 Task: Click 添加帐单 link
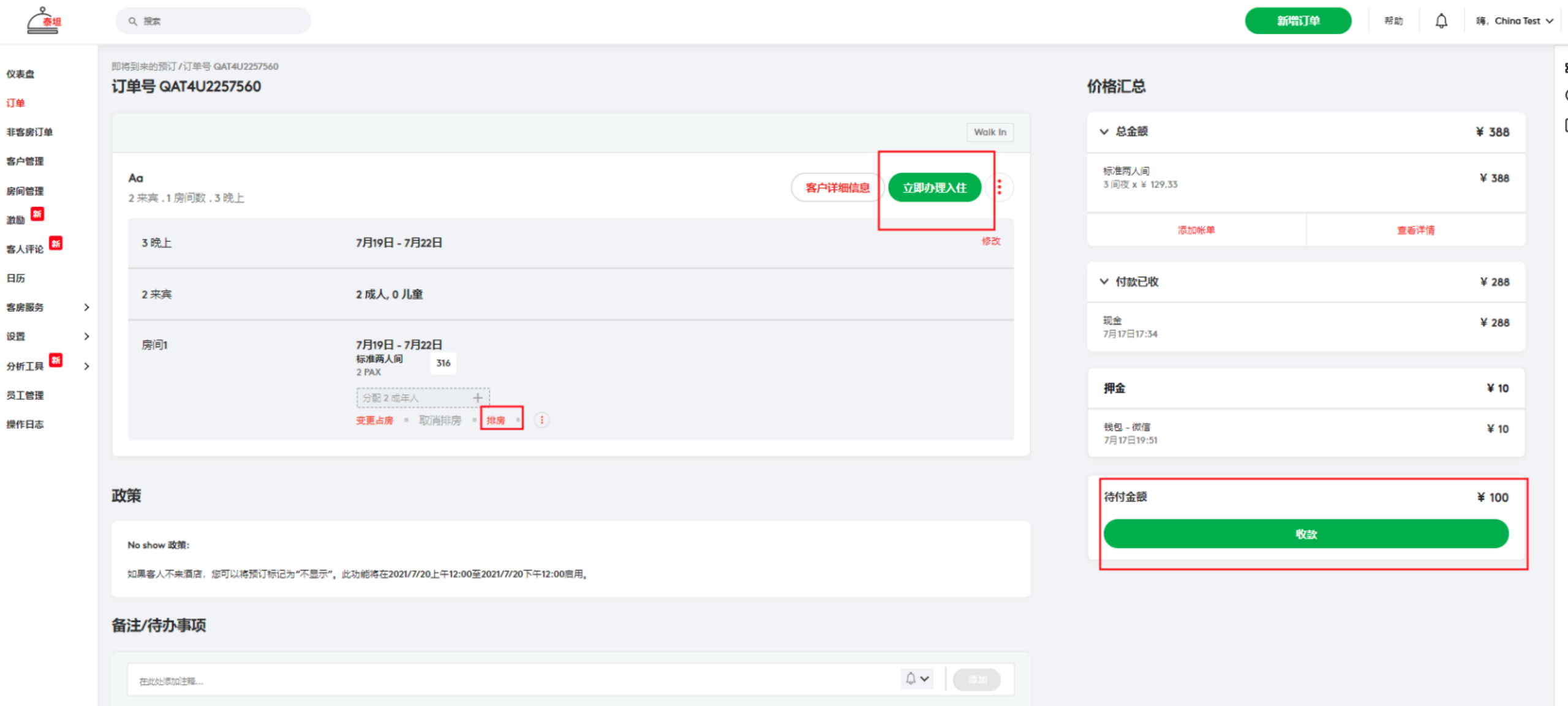(x=1196, y=230)
